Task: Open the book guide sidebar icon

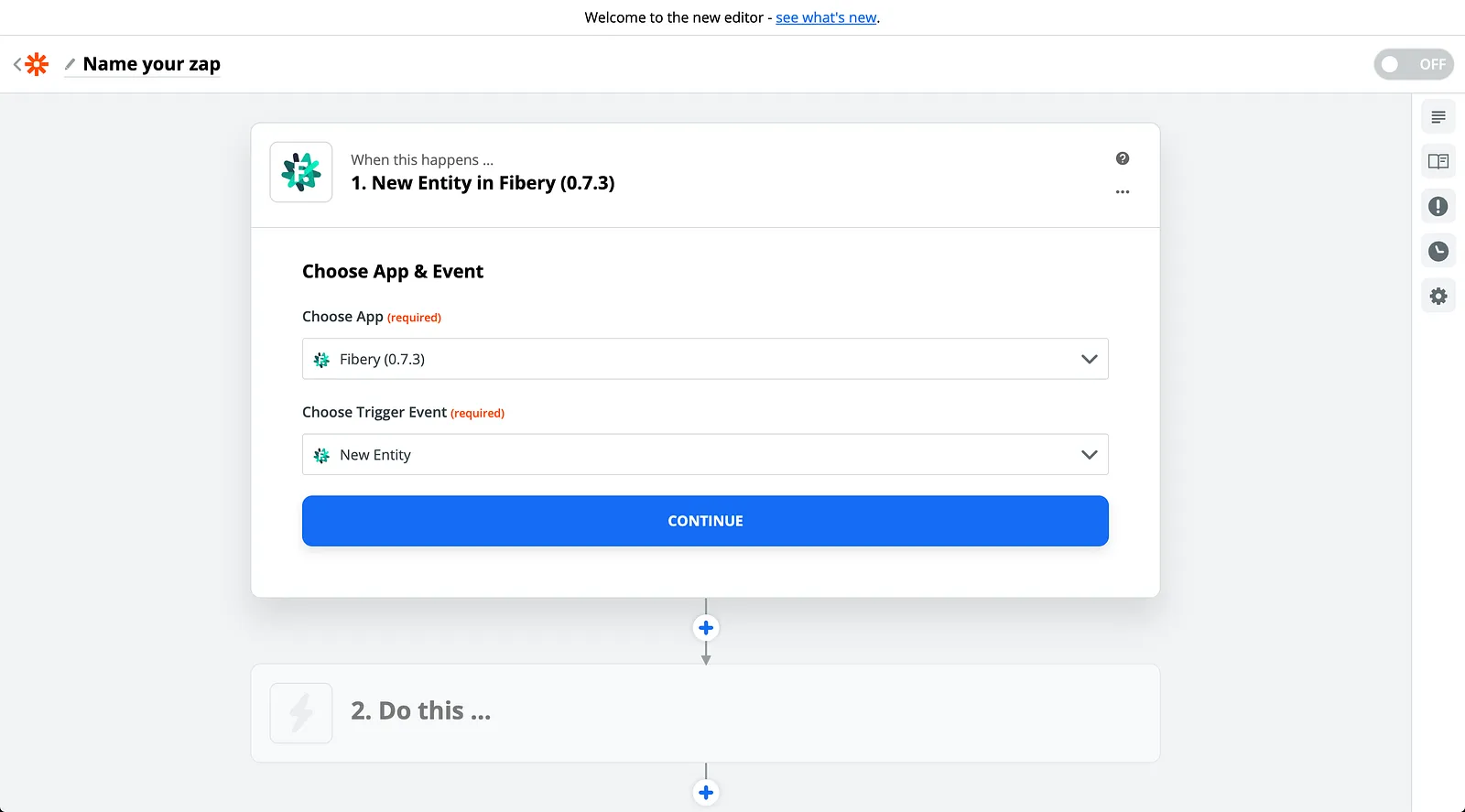Action: click(1438, 162)
